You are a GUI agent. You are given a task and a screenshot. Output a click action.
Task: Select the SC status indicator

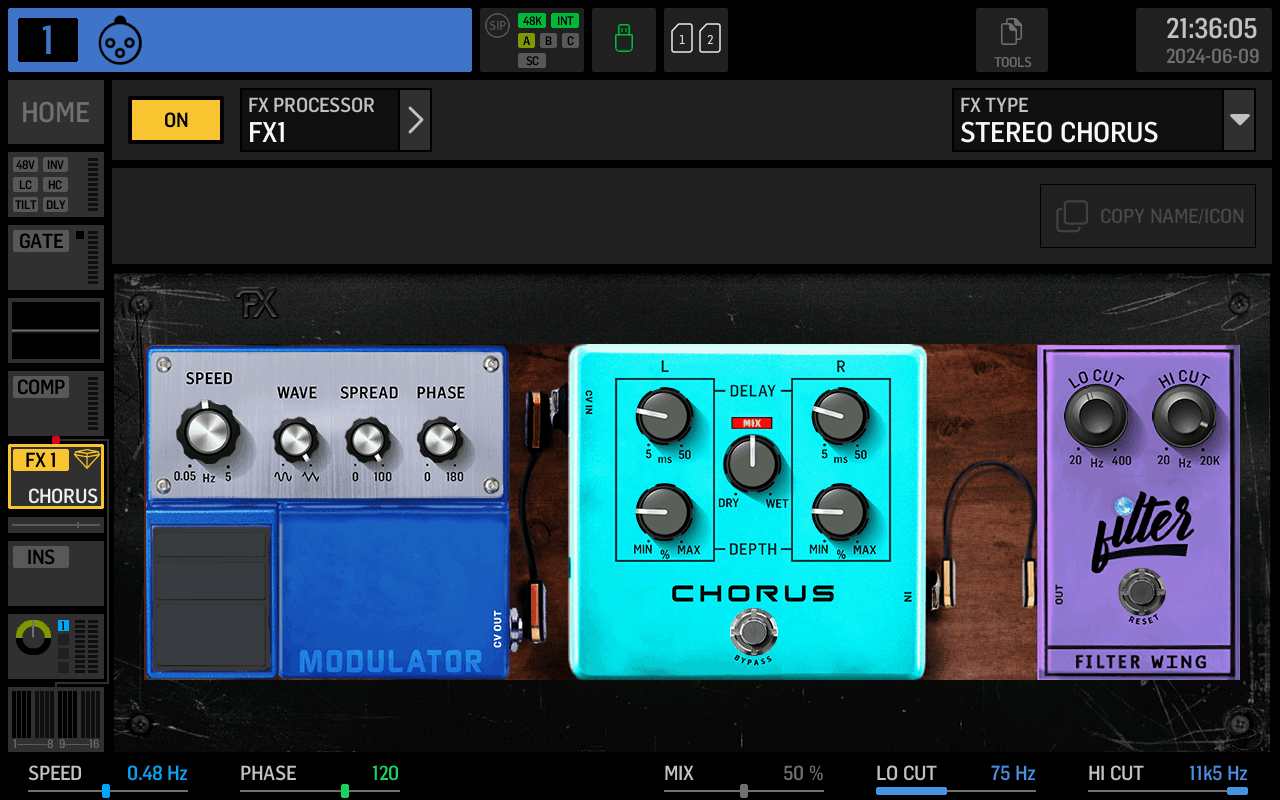pyautogui.click(x=532, y=61)
